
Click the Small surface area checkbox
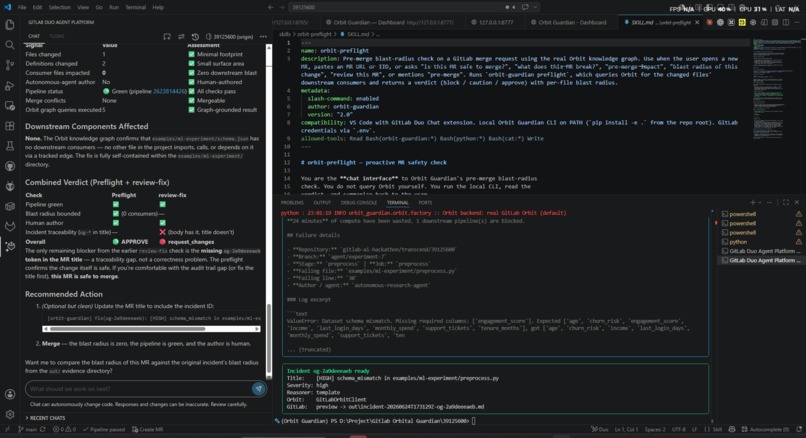(191, 63)
